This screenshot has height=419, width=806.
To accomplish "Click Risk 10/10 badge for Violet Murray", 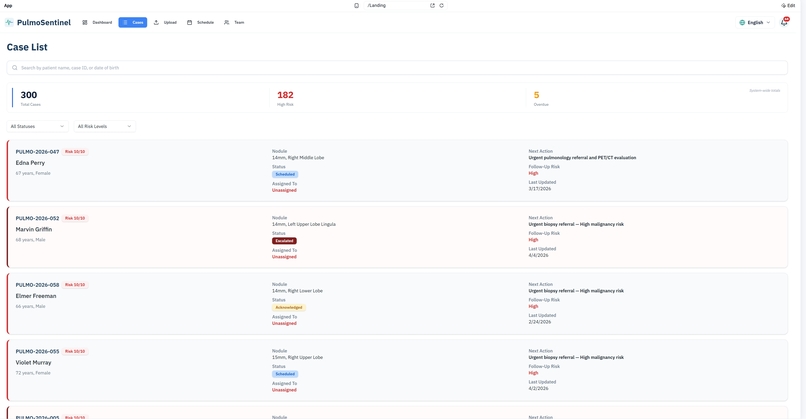I will pos(75,351).
